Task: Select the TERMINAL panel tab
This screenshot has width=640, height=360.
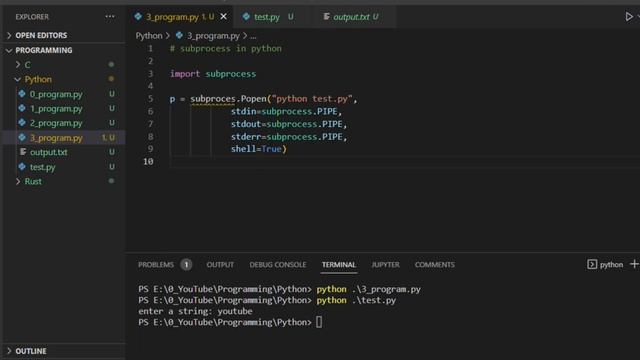Action: [339, 264]
